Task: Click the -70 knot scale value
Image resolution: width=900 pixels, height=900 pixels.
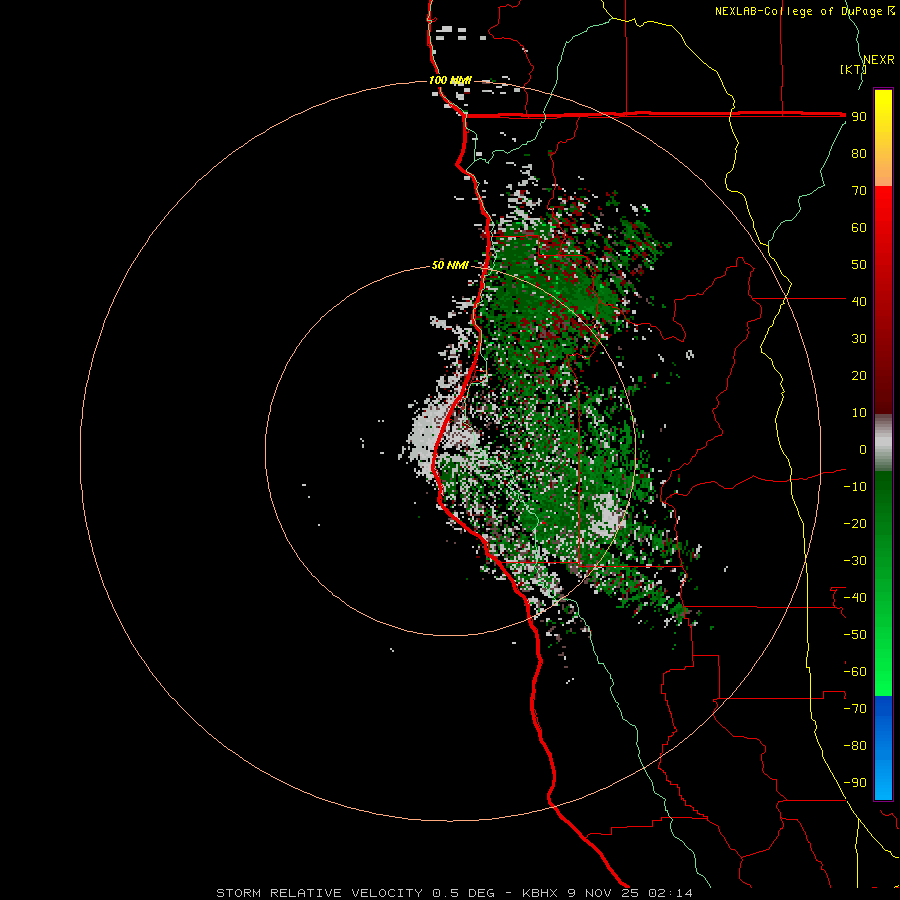Action: coord(855,709)
